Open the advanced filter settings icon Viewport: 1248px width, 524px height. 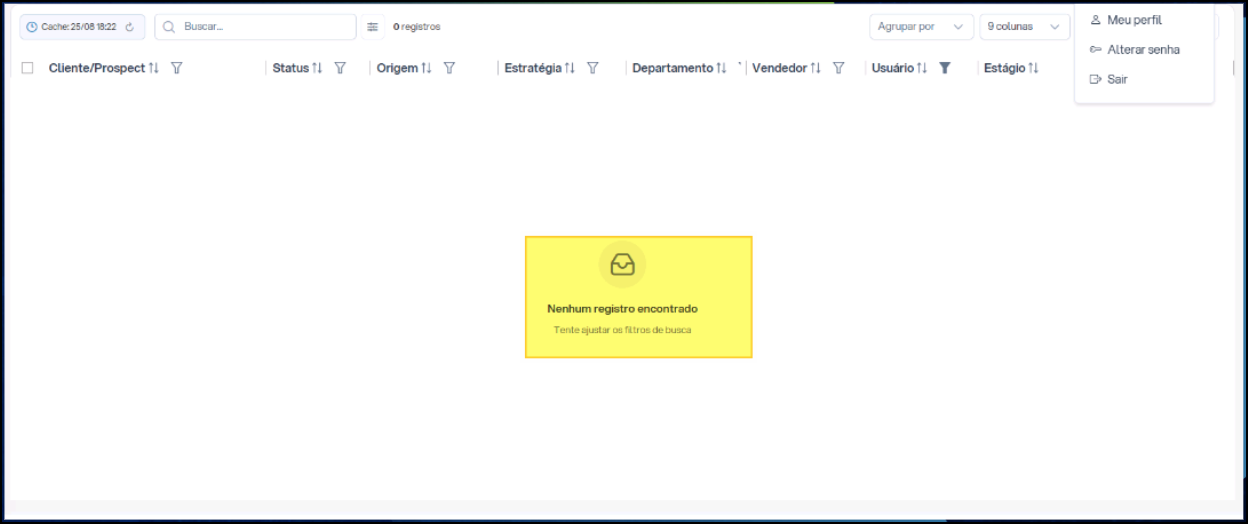point(373,27)
